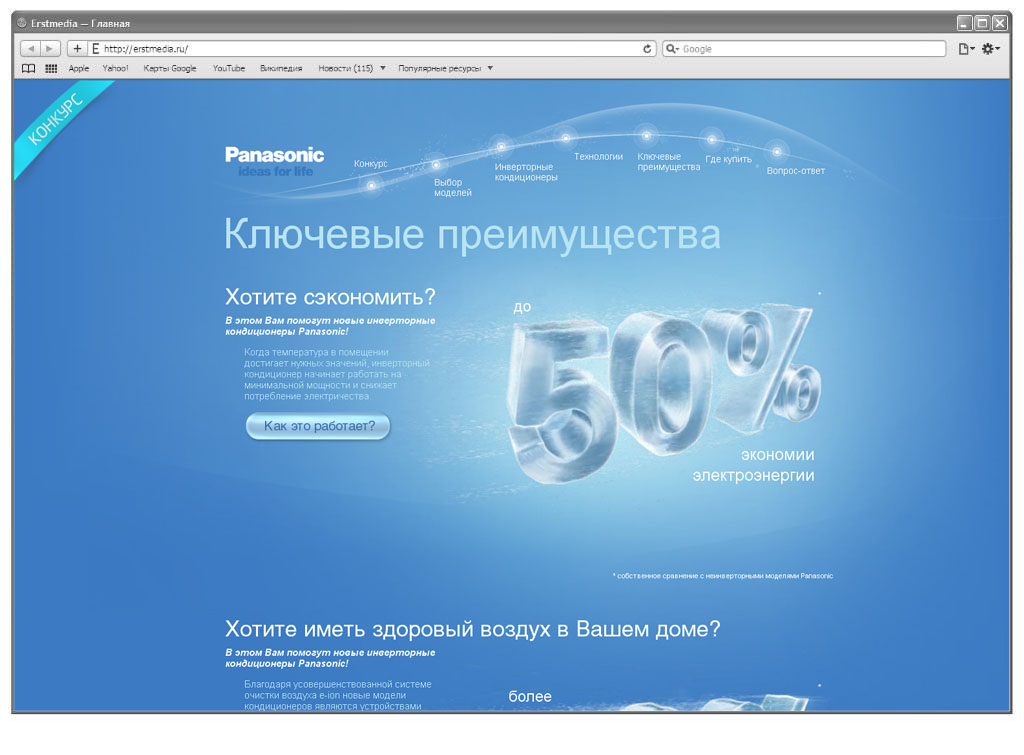Viewport: 1024px width, 755px height.
Task: Maximize the browser window
Action: pyautogui.click(x=982, y=24)
